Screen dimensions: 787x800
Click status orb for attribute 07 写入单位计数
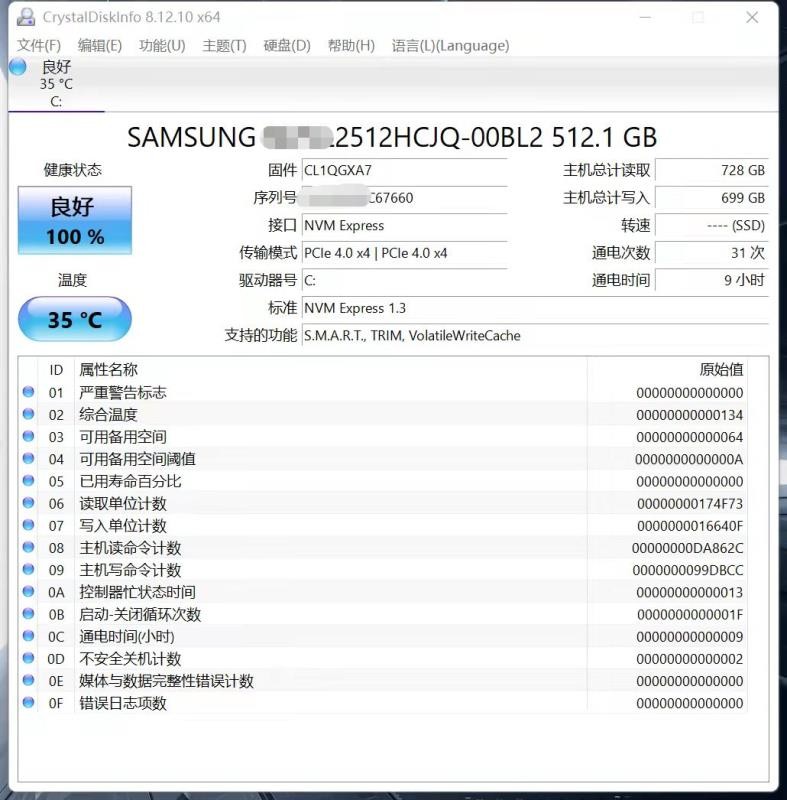29,525
